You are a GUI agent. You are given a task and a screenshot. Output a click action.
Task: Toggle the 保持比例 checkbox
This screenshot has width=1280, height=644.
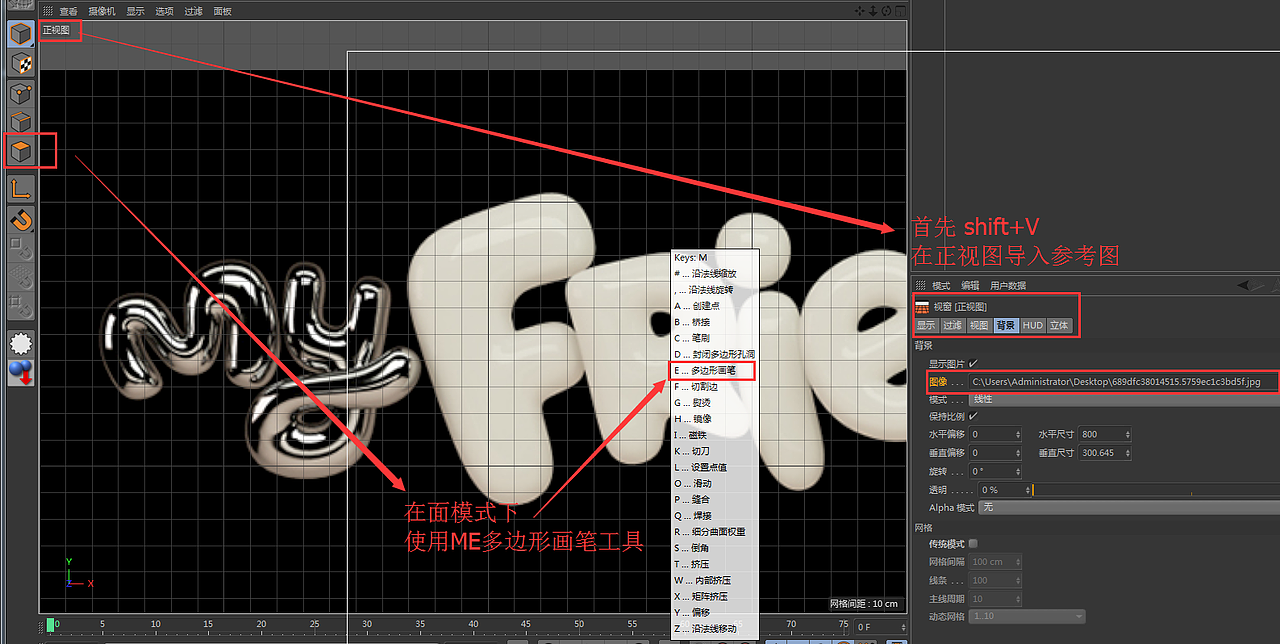point(973,416)
